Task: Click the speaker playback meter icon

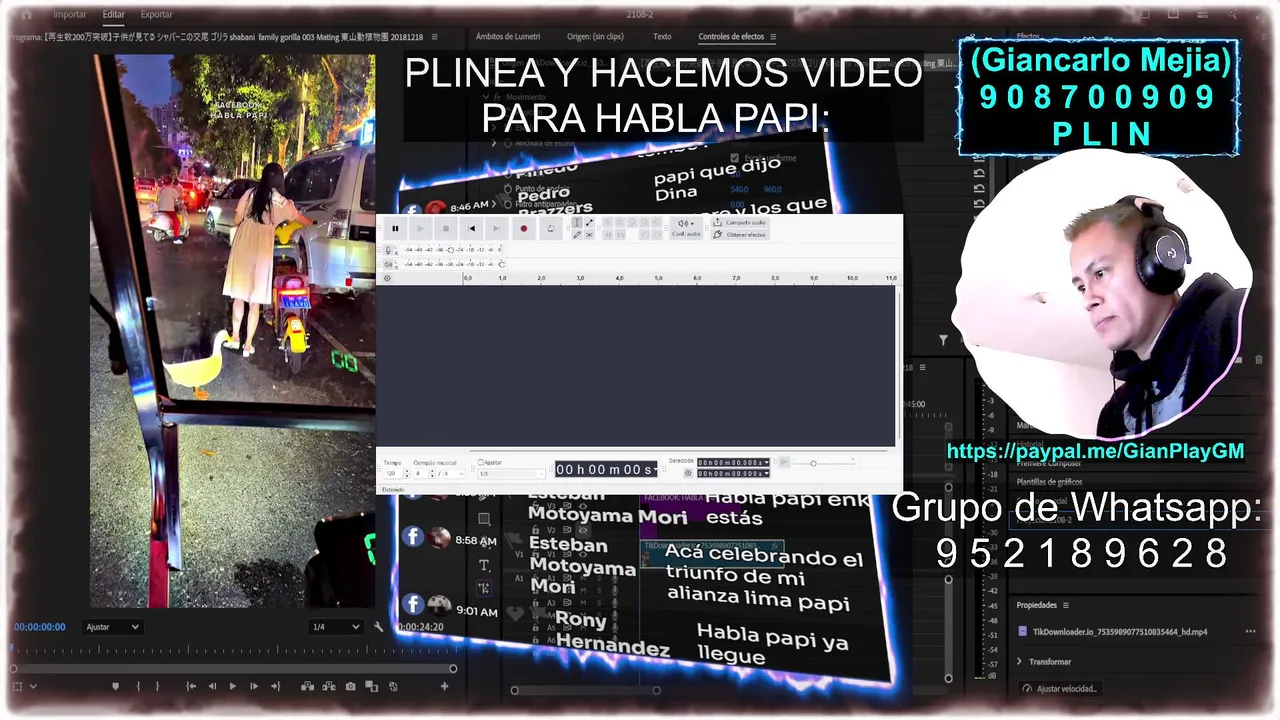Action: pos(390,264)
